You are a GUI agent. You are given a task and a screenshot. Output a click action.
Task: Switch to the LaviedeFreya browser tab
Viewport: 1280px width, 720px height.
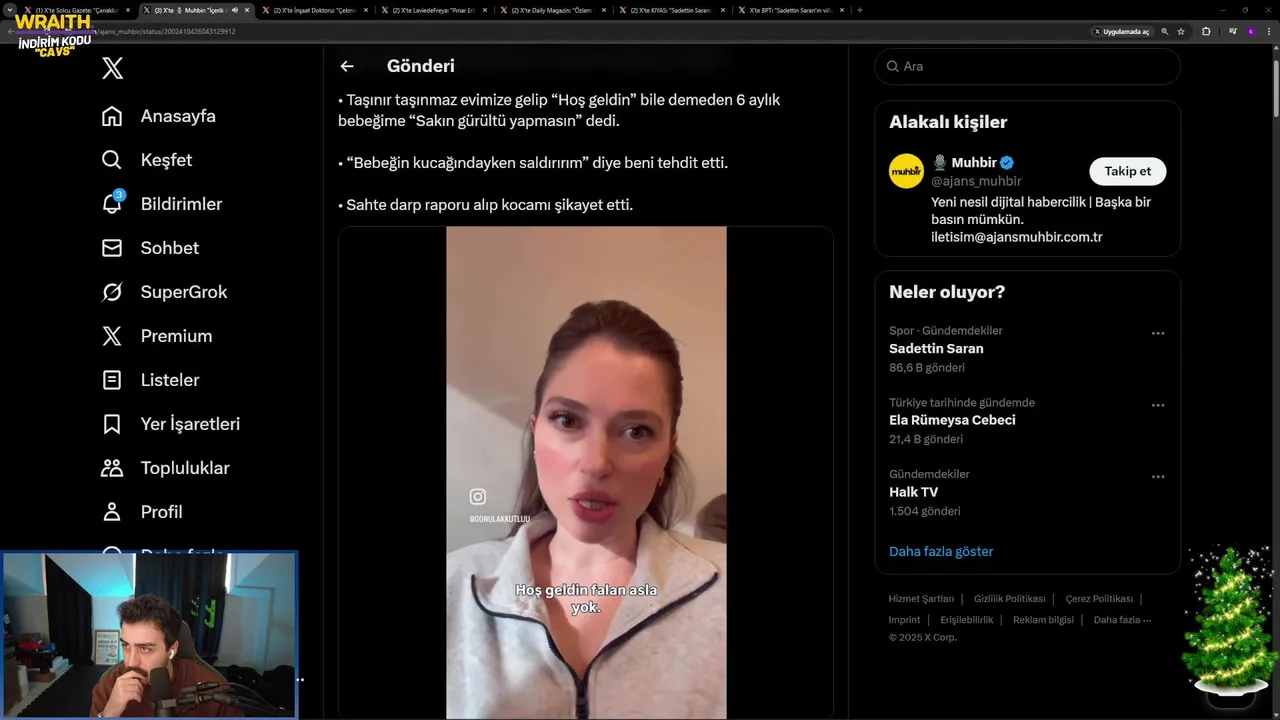434,10
